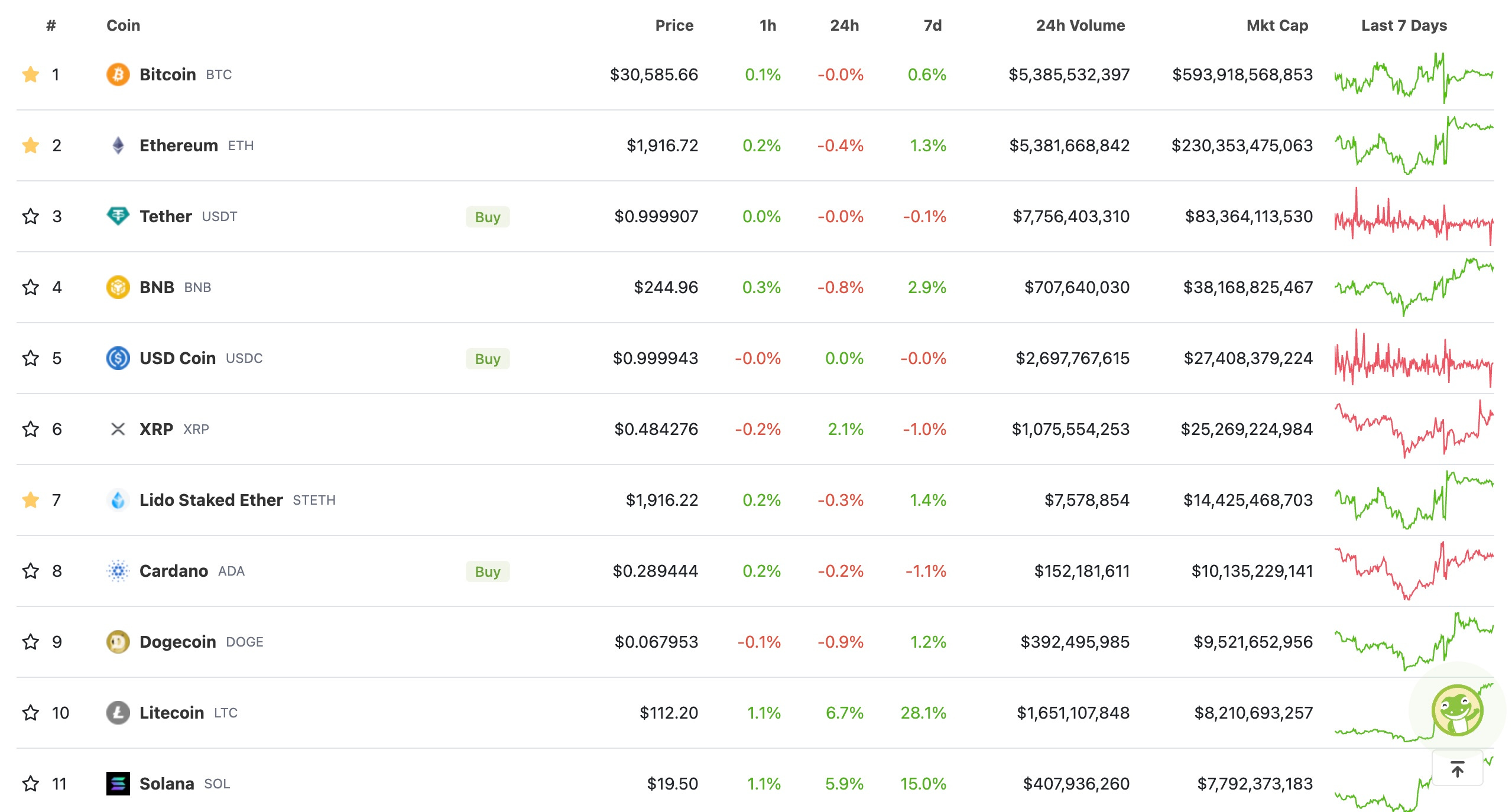1512x812 pixels.
Task: Sort by the 7d change column
Action: coord(932,25)
